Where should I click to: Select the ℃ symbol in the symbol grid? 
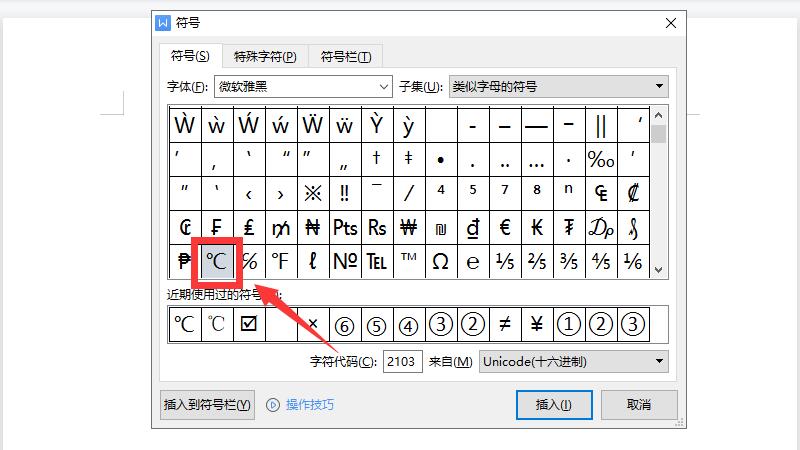(x=217, y=261)
